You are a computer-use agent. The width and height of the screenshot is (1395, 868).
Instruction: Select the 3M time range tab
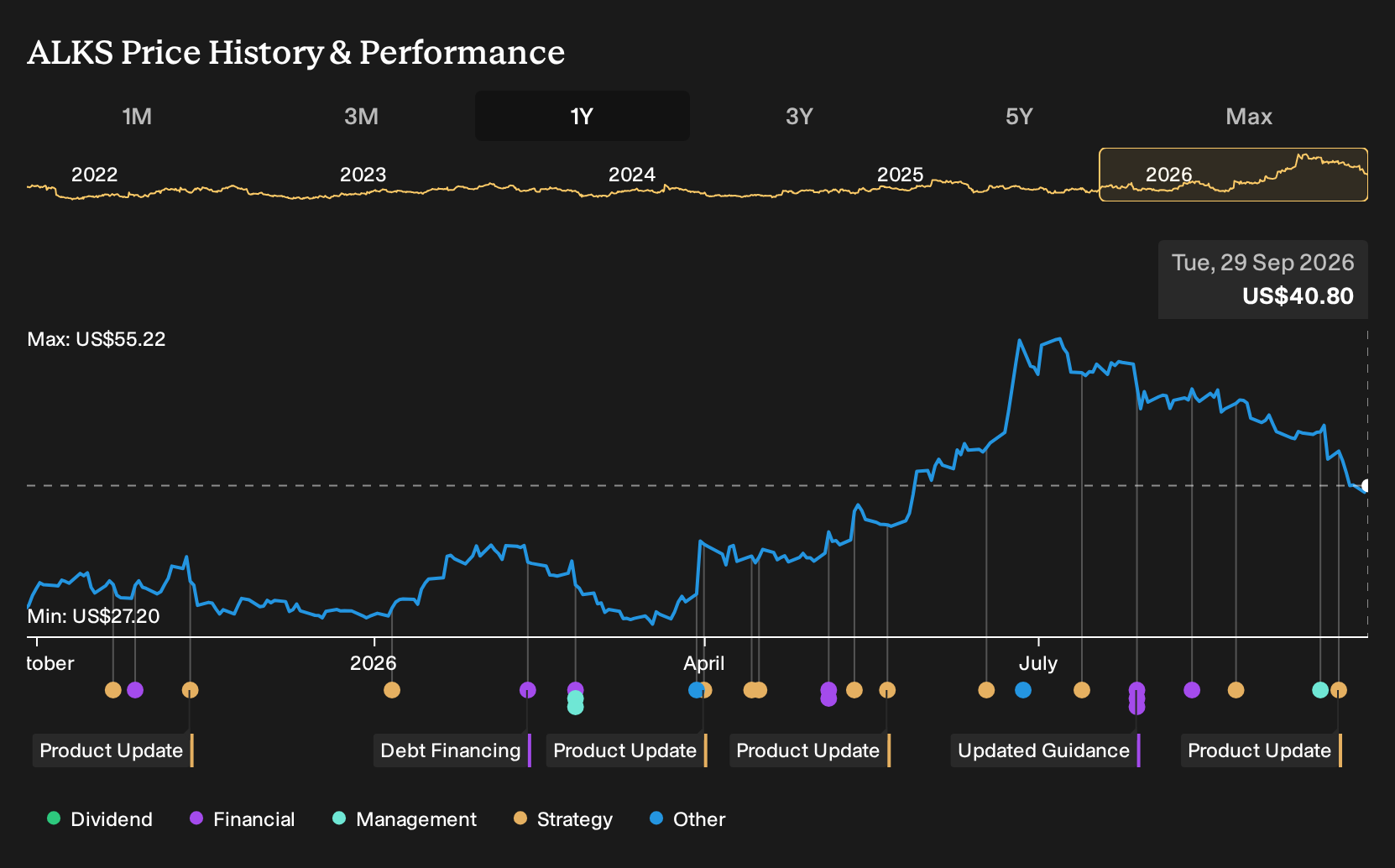click(361, 116)
